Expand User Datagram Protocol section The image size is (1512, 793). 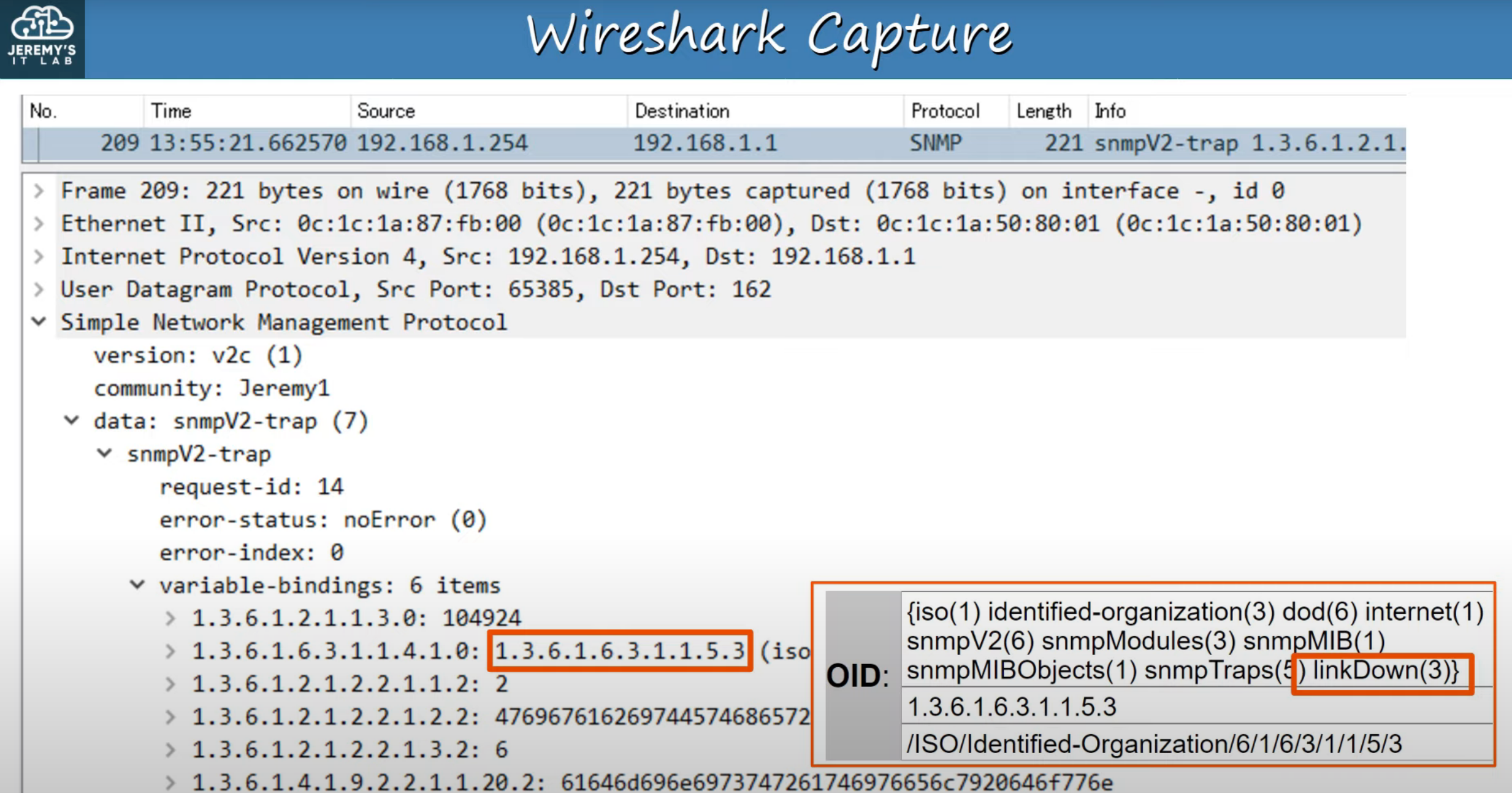tap(39, 289)
